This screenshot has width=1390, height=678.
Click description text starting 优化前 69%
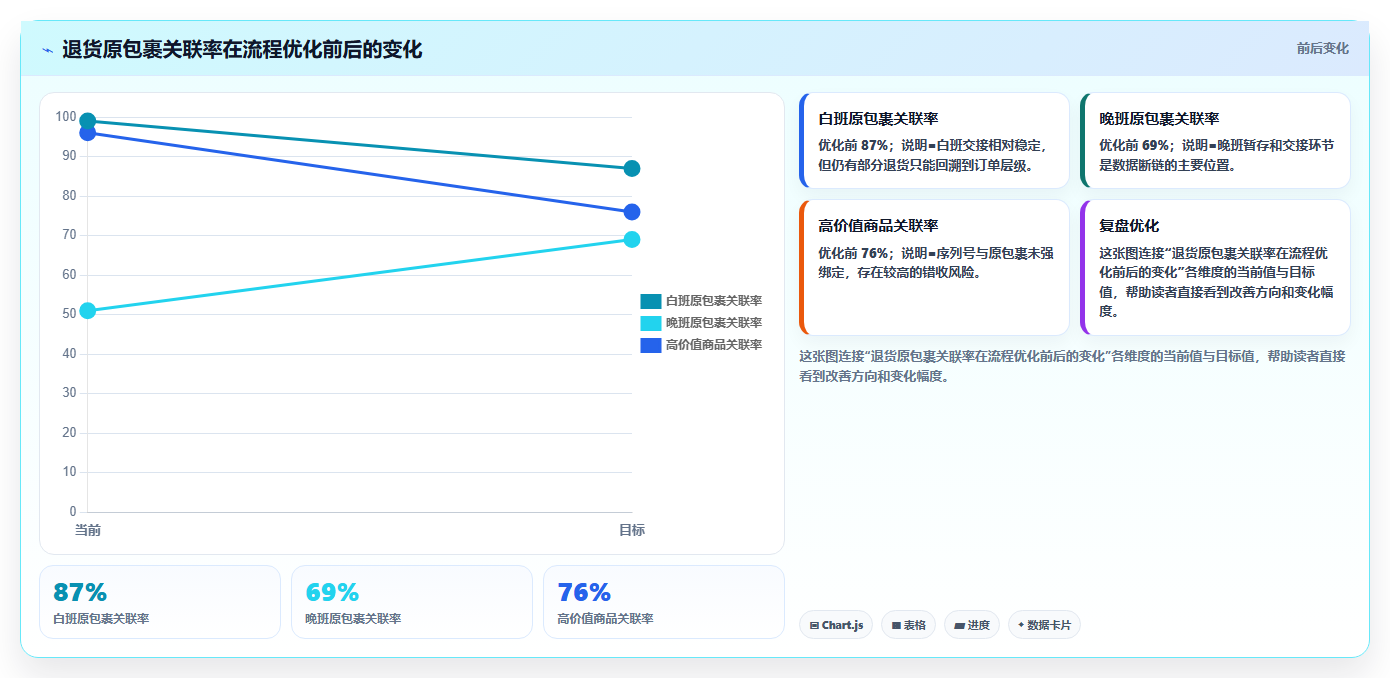tap(1216, 155)
